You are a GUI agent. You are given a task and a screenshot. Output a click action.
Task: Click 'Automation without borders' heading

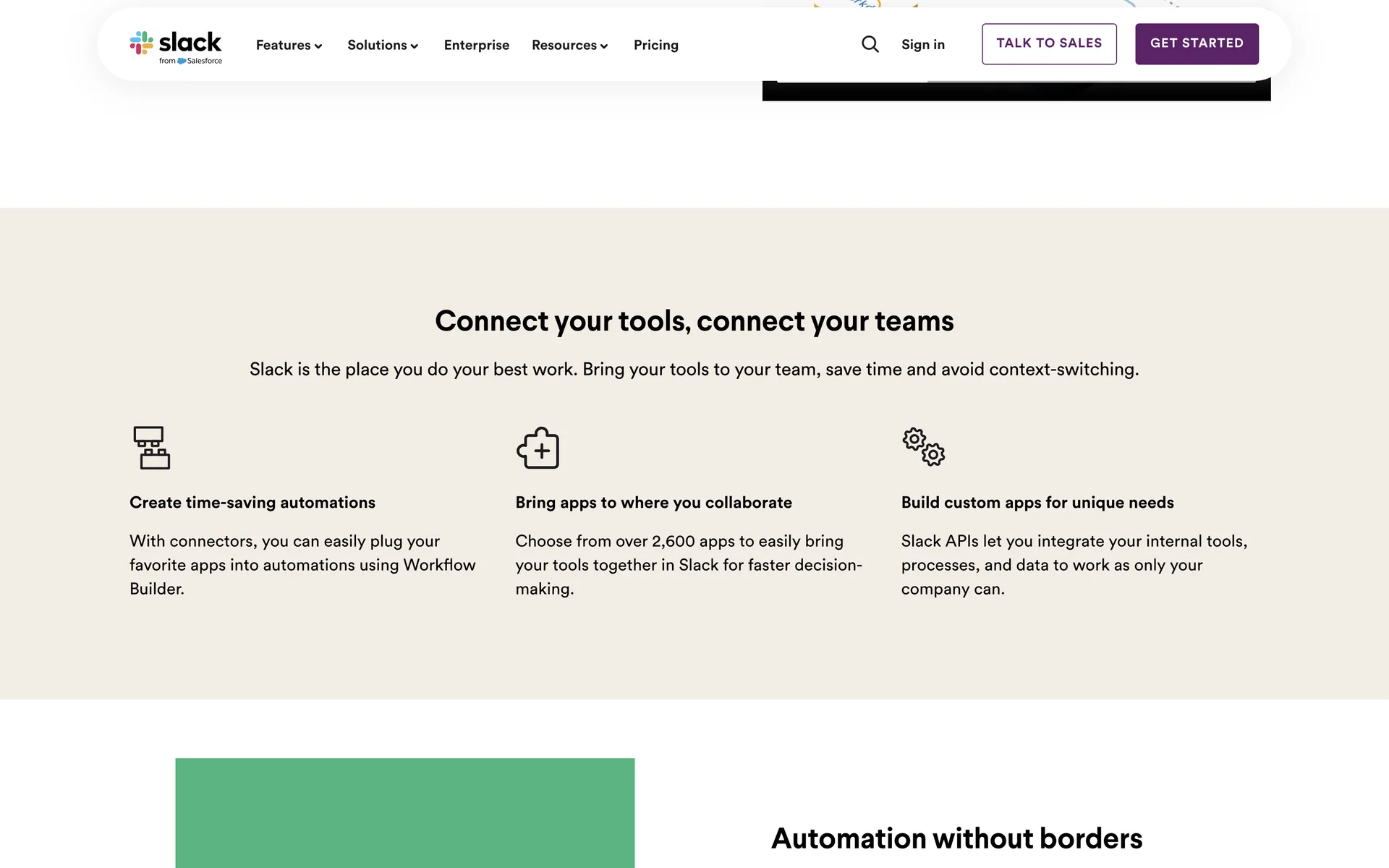click(x=956, y=838)
